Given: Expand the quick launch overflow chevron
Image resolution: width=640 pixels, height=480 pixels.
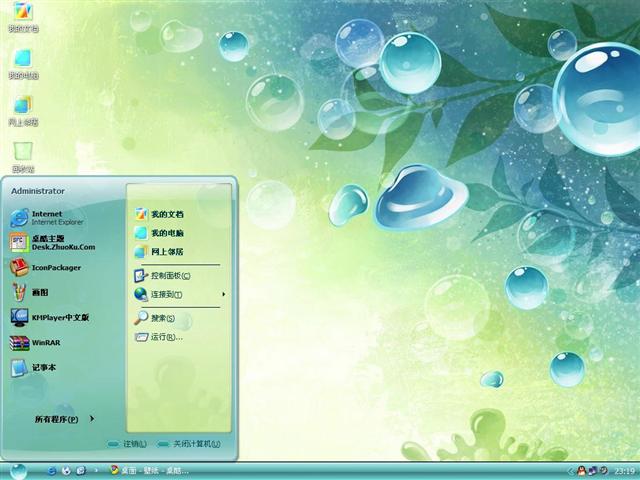Looking at the screenshot, I should click(x=96, y=471).
